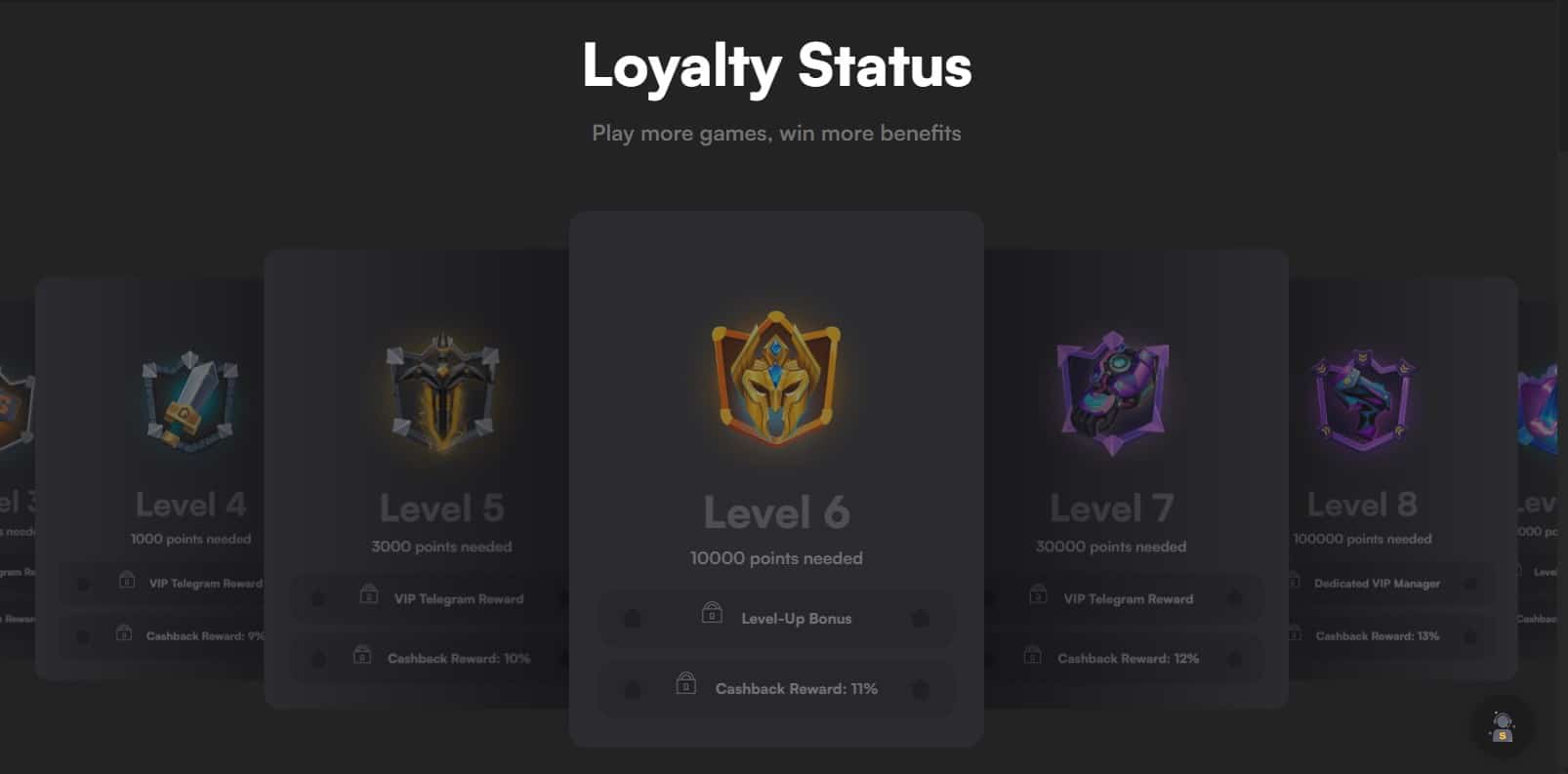The image size is (1568, 774).
Task: Select the Cashback Reward: 11% row
Action: pos(776,688)
